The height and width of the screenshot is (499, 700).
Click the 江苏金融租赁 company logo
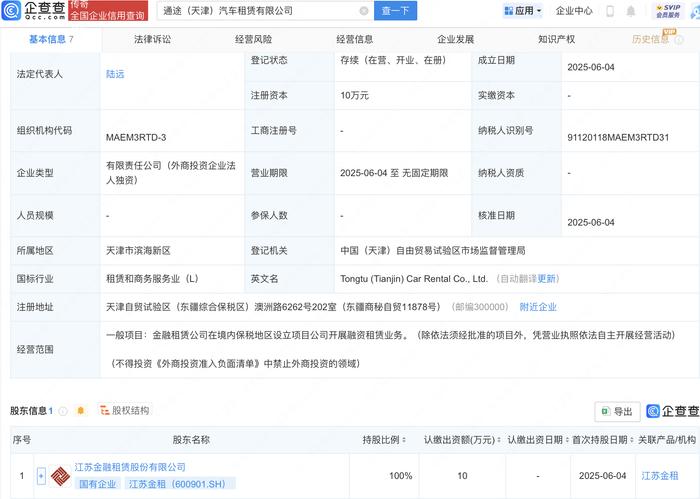tap(60, 476)
